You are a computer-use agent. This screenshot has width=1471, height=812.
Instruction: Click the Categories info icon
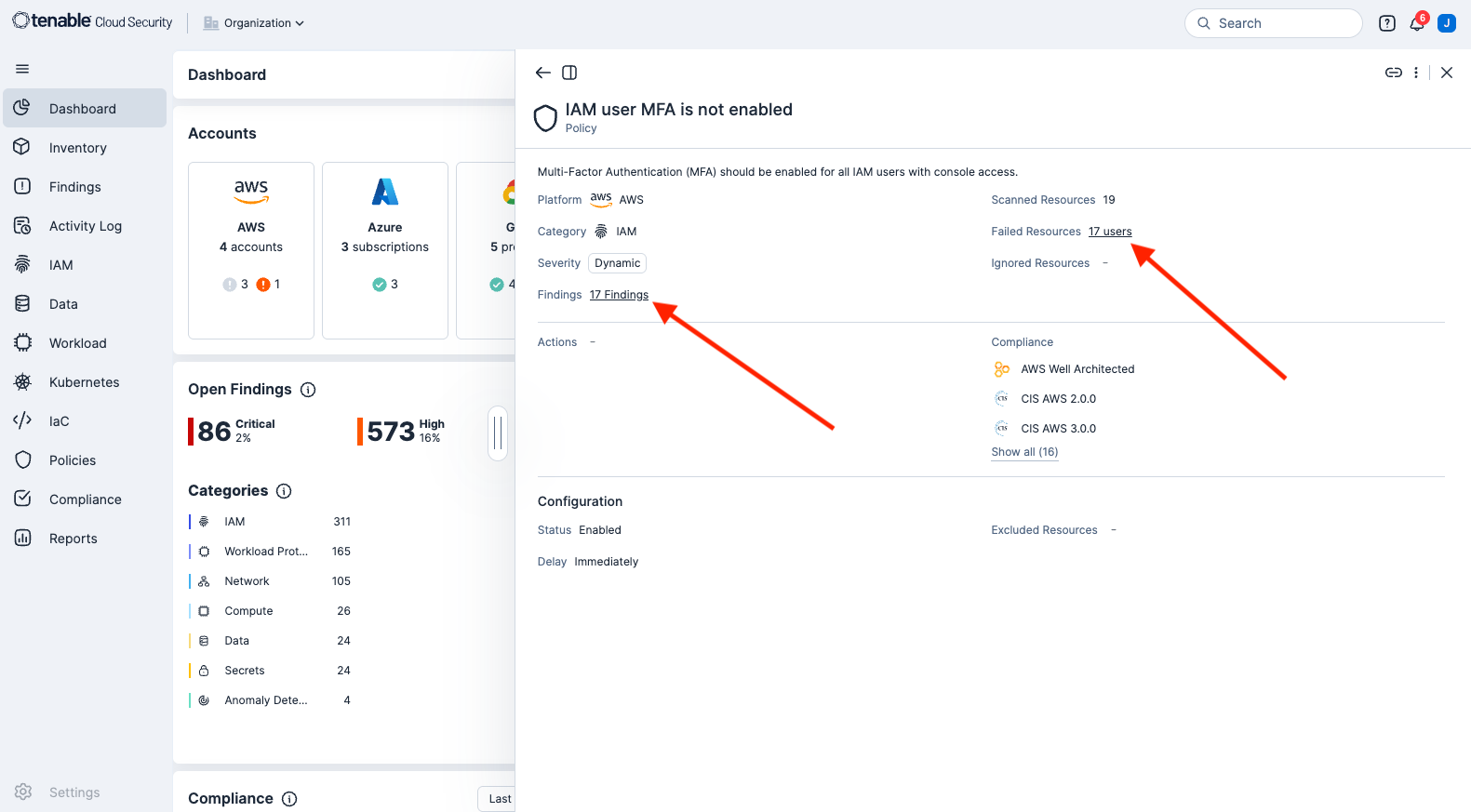[x=284, y=491]
